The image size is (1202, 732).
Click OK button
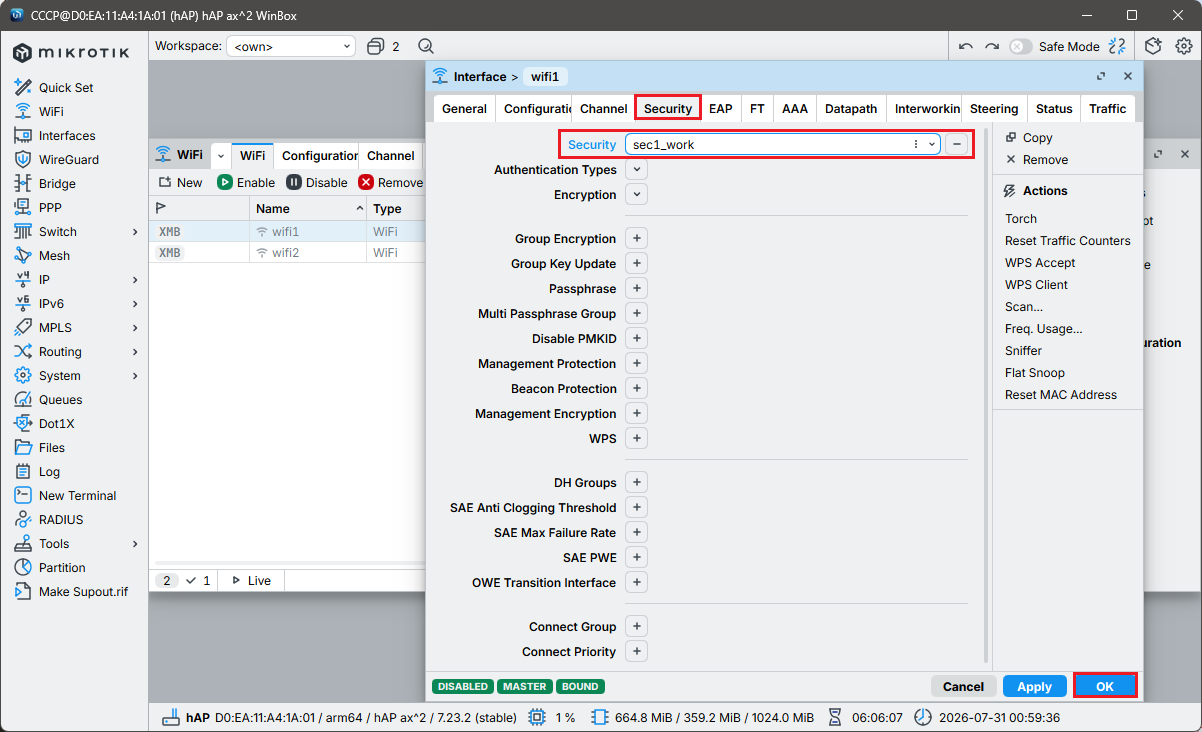[x=1105, y=686]
